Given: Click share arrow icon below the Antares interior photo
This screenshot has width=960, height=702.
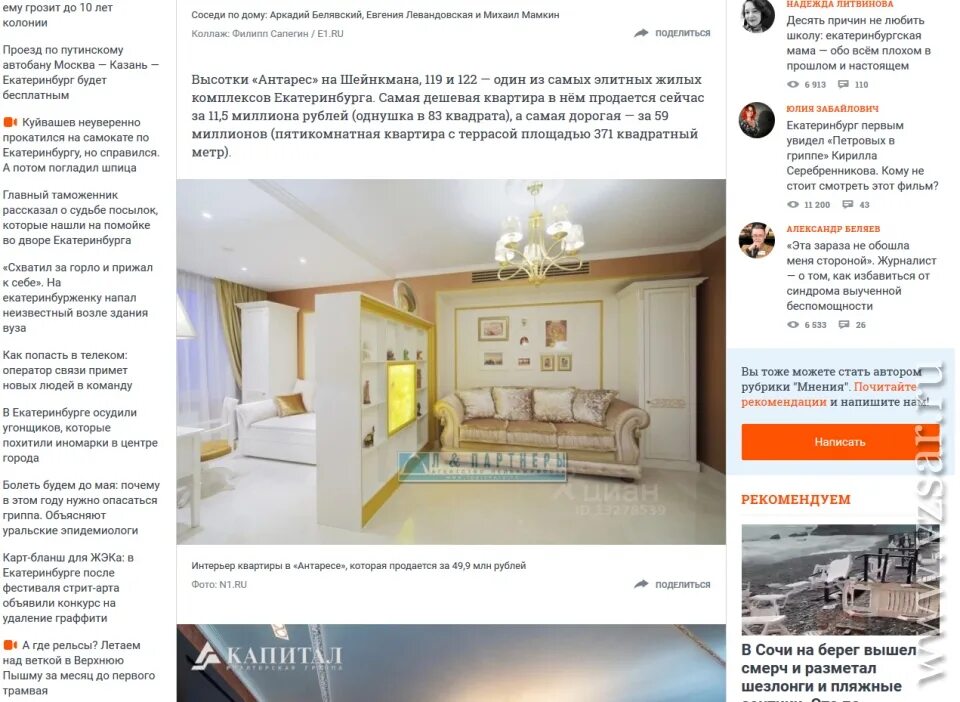Looking at the screenshot, I should coord(640,584).
